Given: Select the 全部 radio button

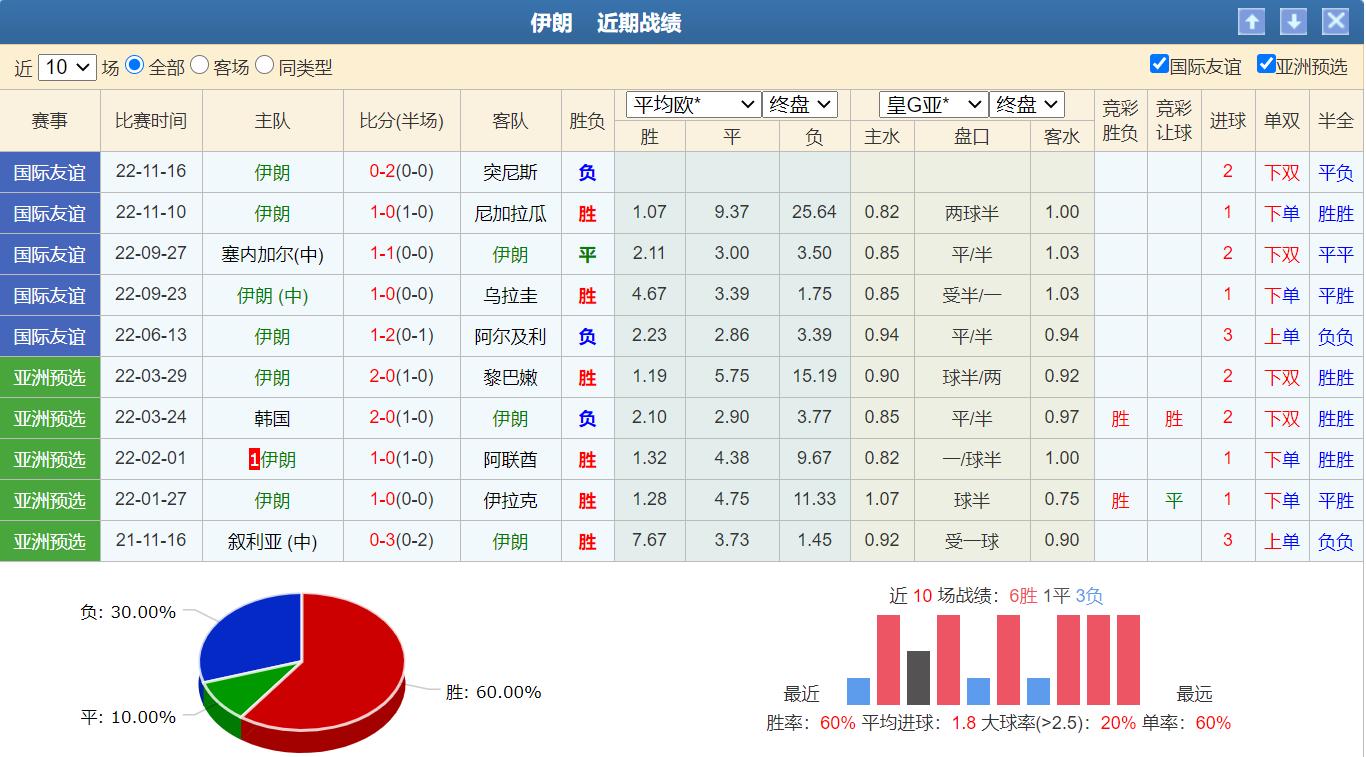Looking at the screenshot, I should click(135, 65).
